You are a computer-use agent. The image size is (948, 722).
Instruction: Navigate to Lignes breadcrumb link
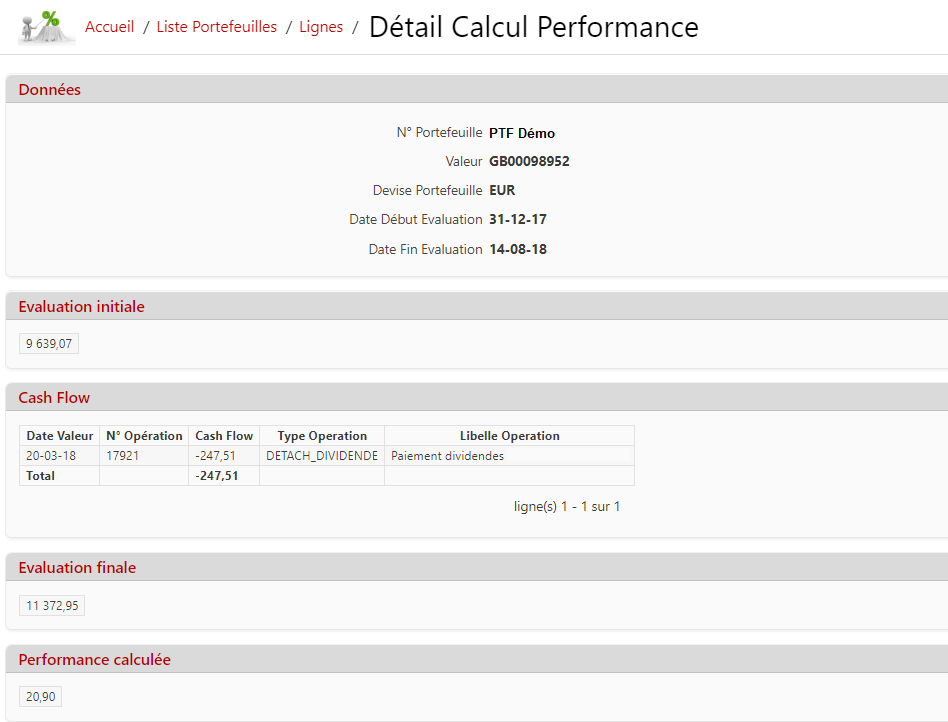pyautogui.click(x=321, y=27)
